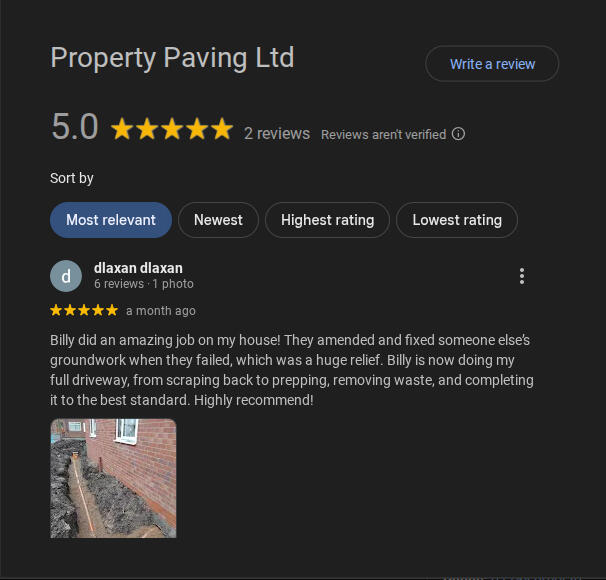Choose the Lowest rating sort option
This screenshot has width=606, height=580.
tap(457, 220)
